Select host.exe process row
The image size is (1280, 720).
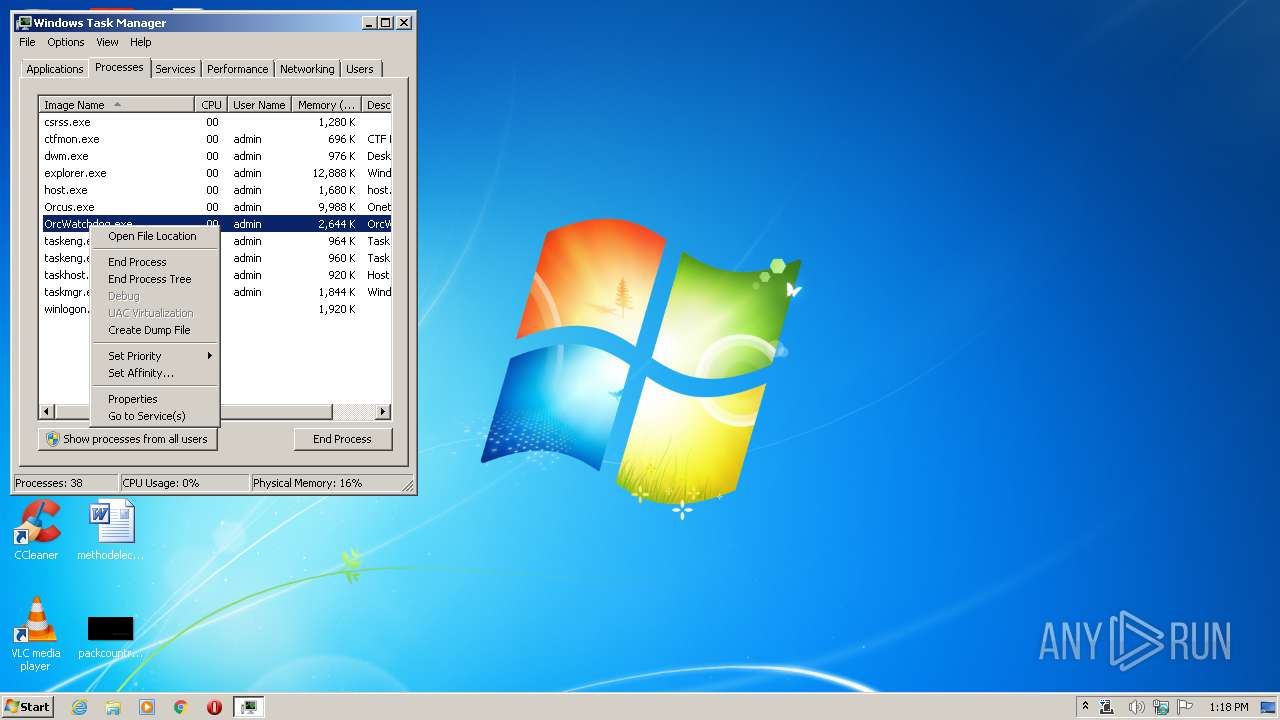pyautogui.click(x=215, y=190)
